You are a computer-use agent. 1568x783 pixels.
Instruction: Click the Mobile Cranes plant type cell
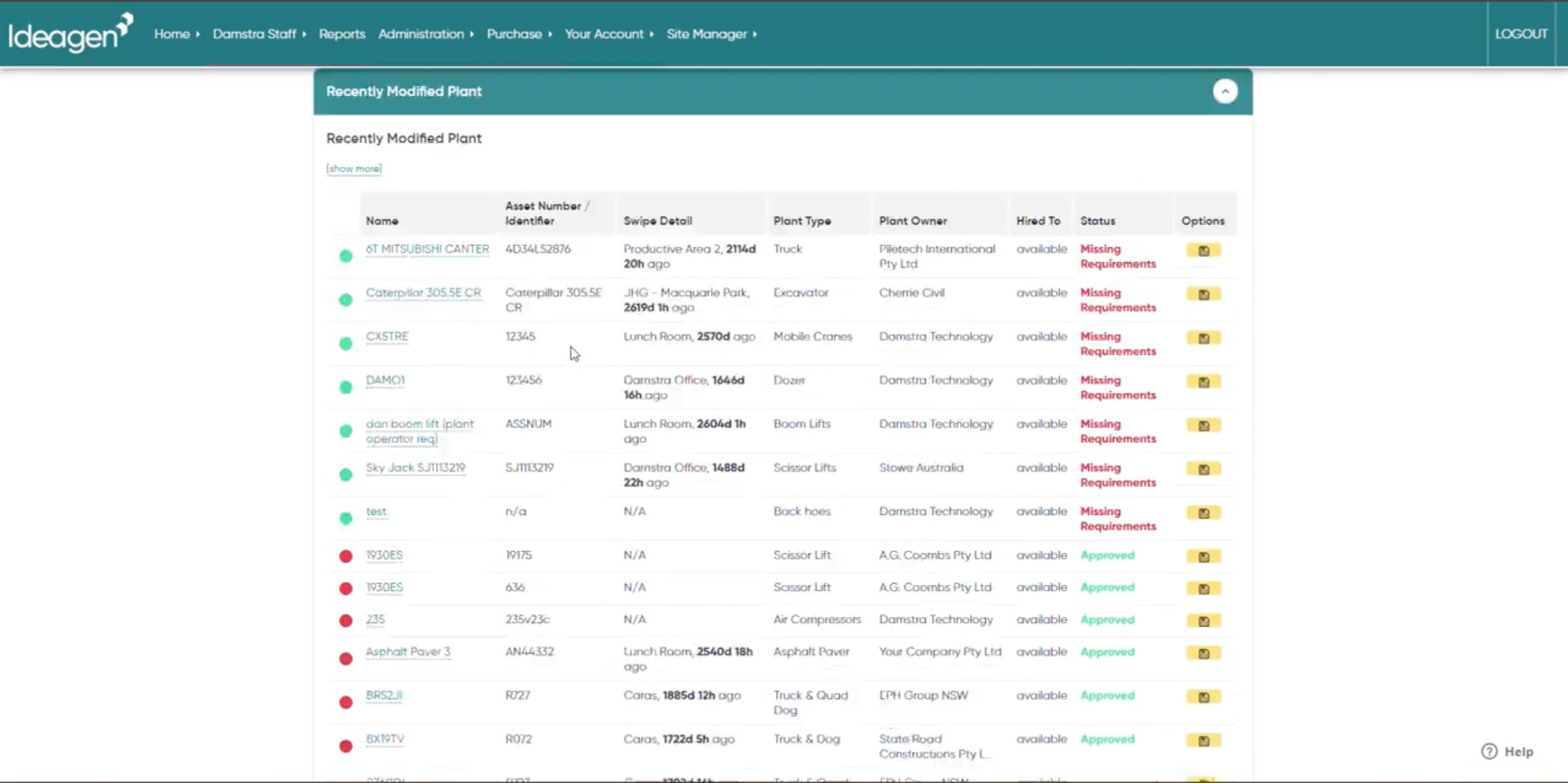click(x=813, y=336)
